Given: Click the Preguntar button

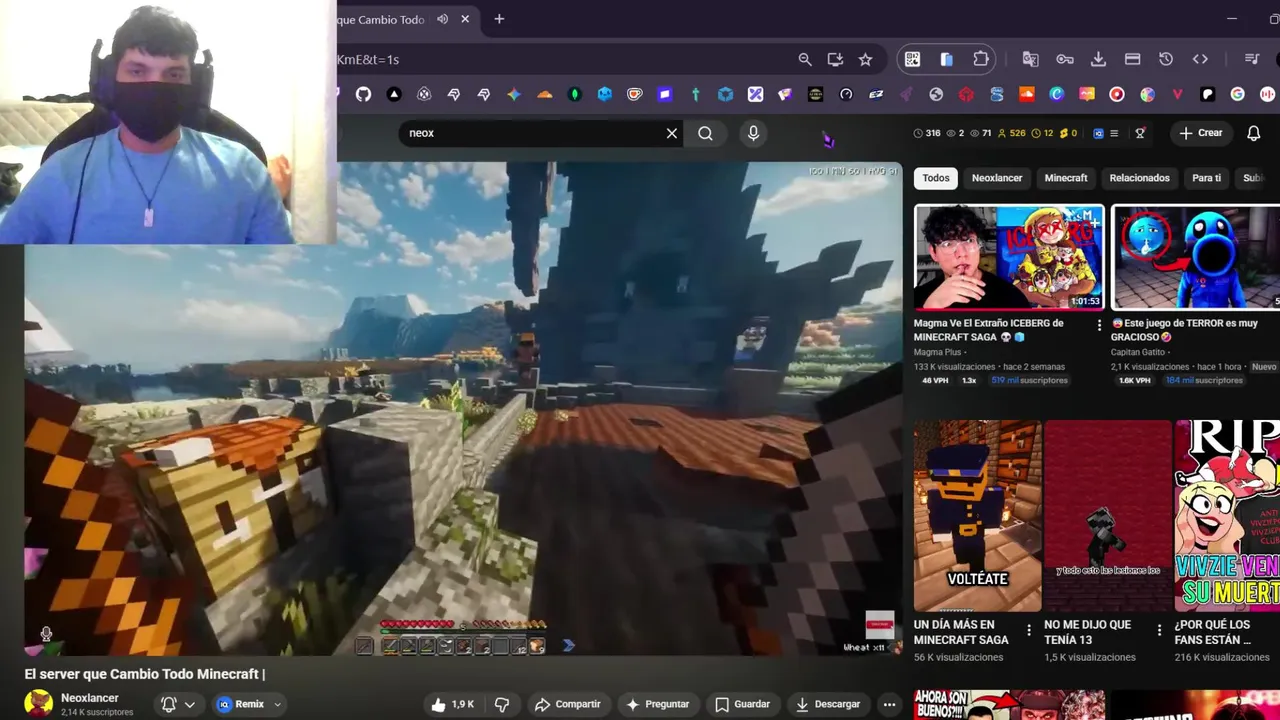Looking at the screenshot, I should [x=657, y=704].
